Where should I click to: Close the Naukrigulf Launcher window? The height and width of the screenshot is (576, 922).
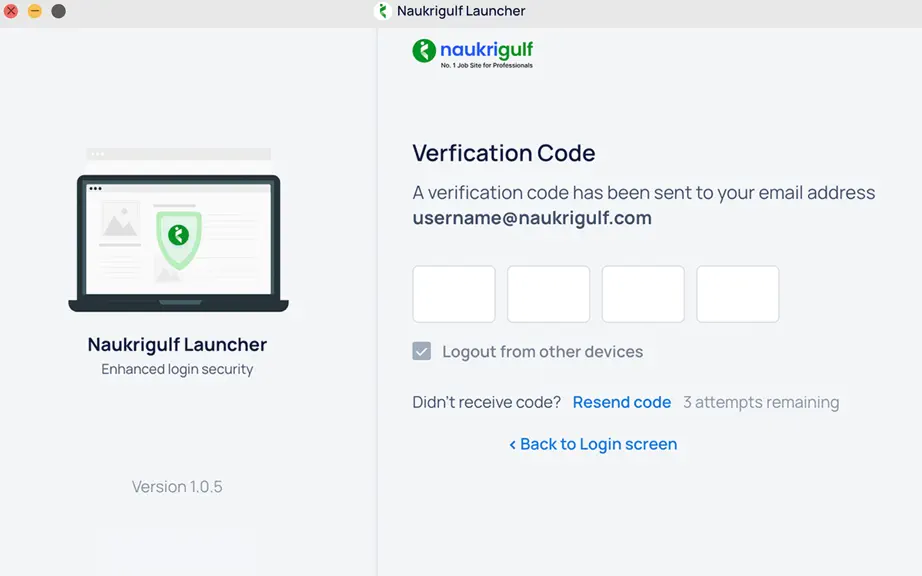point(11,11)
